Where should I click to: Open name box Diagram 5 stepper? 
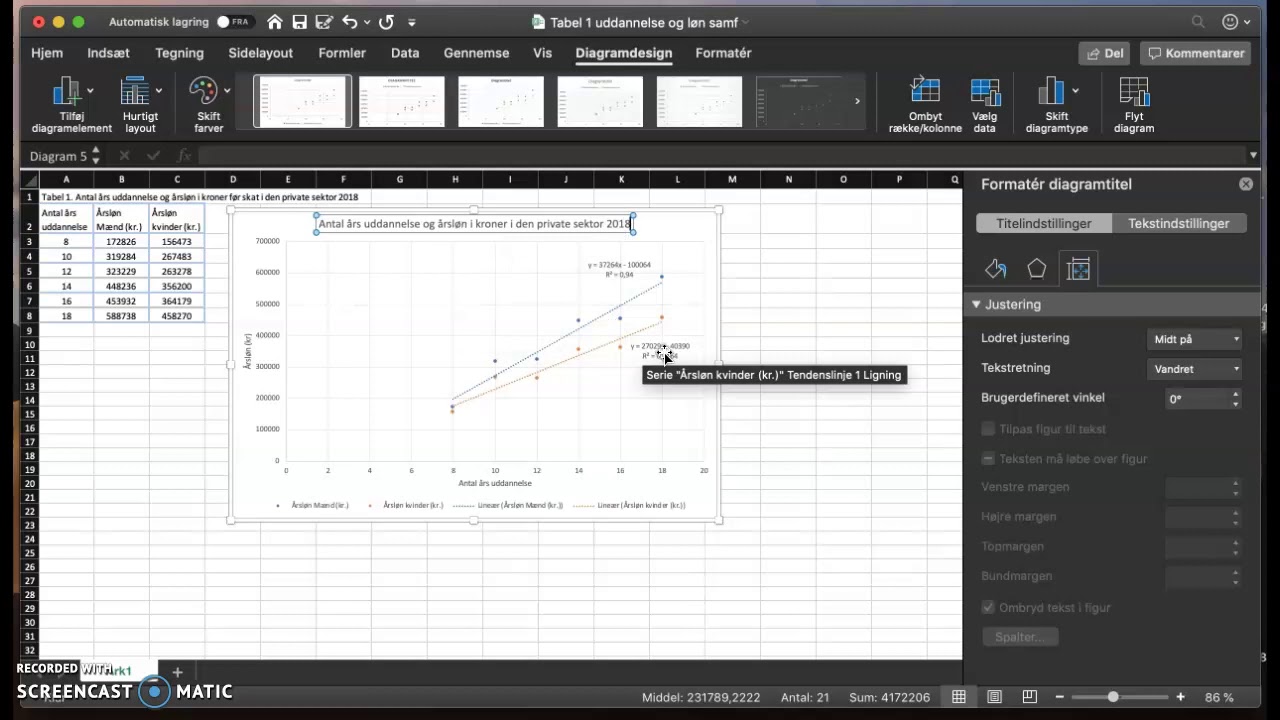point(96,156)
